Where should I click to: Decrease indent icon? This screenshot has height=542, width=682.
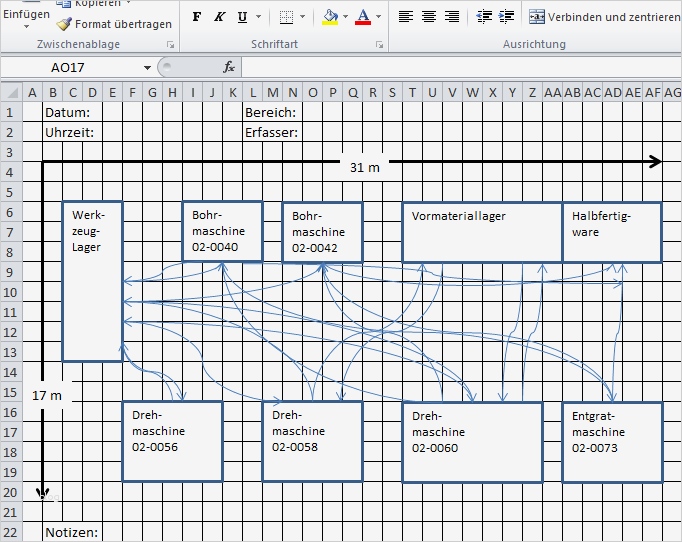pos(484,17)
